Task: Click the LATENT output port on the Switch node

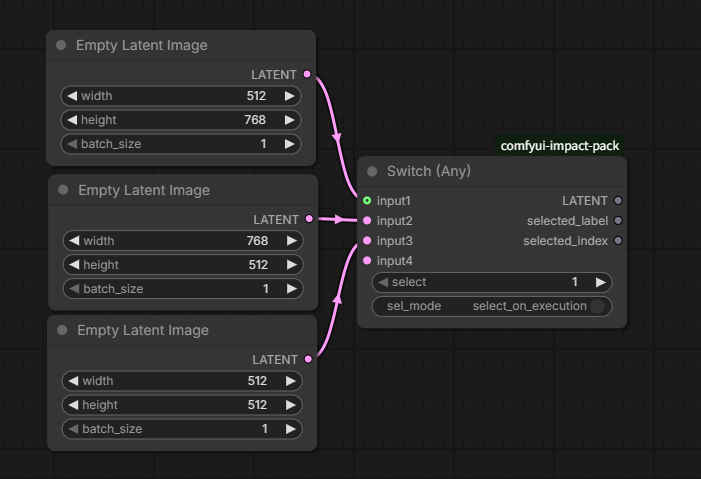Action: tap(618, 201)
